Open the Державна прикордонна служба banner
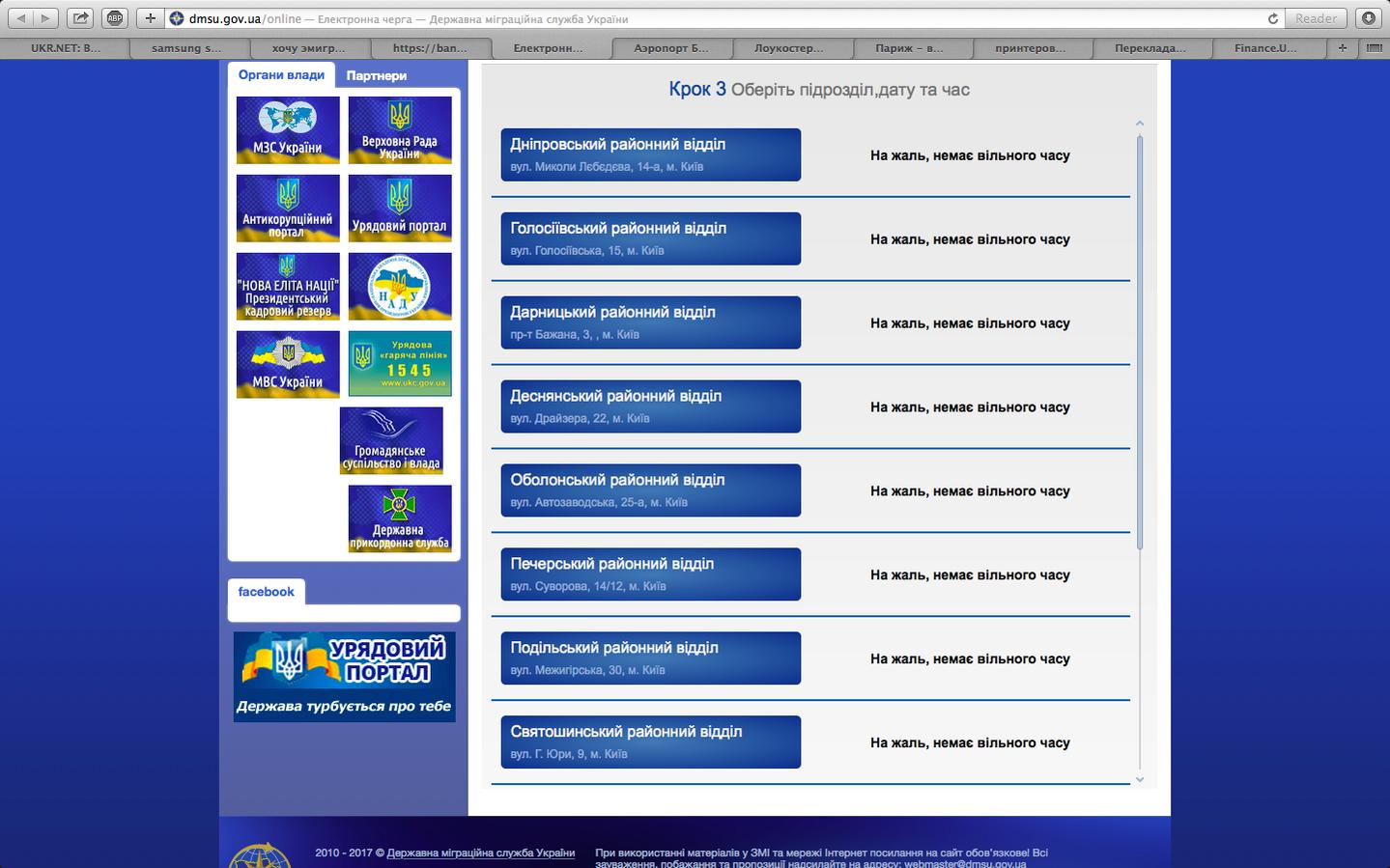 [400, 518]
